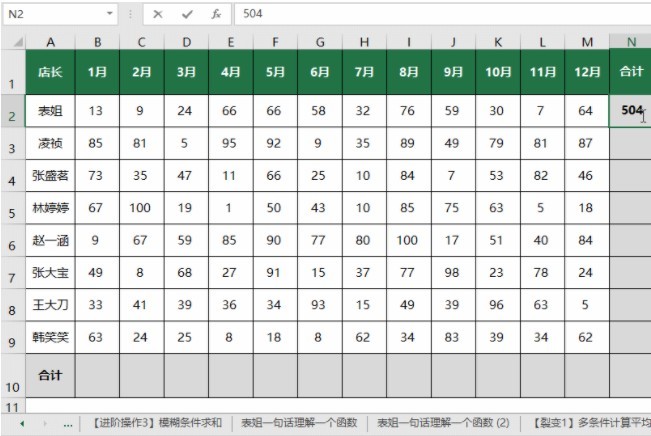Select the name cell 王大刀

51,305
